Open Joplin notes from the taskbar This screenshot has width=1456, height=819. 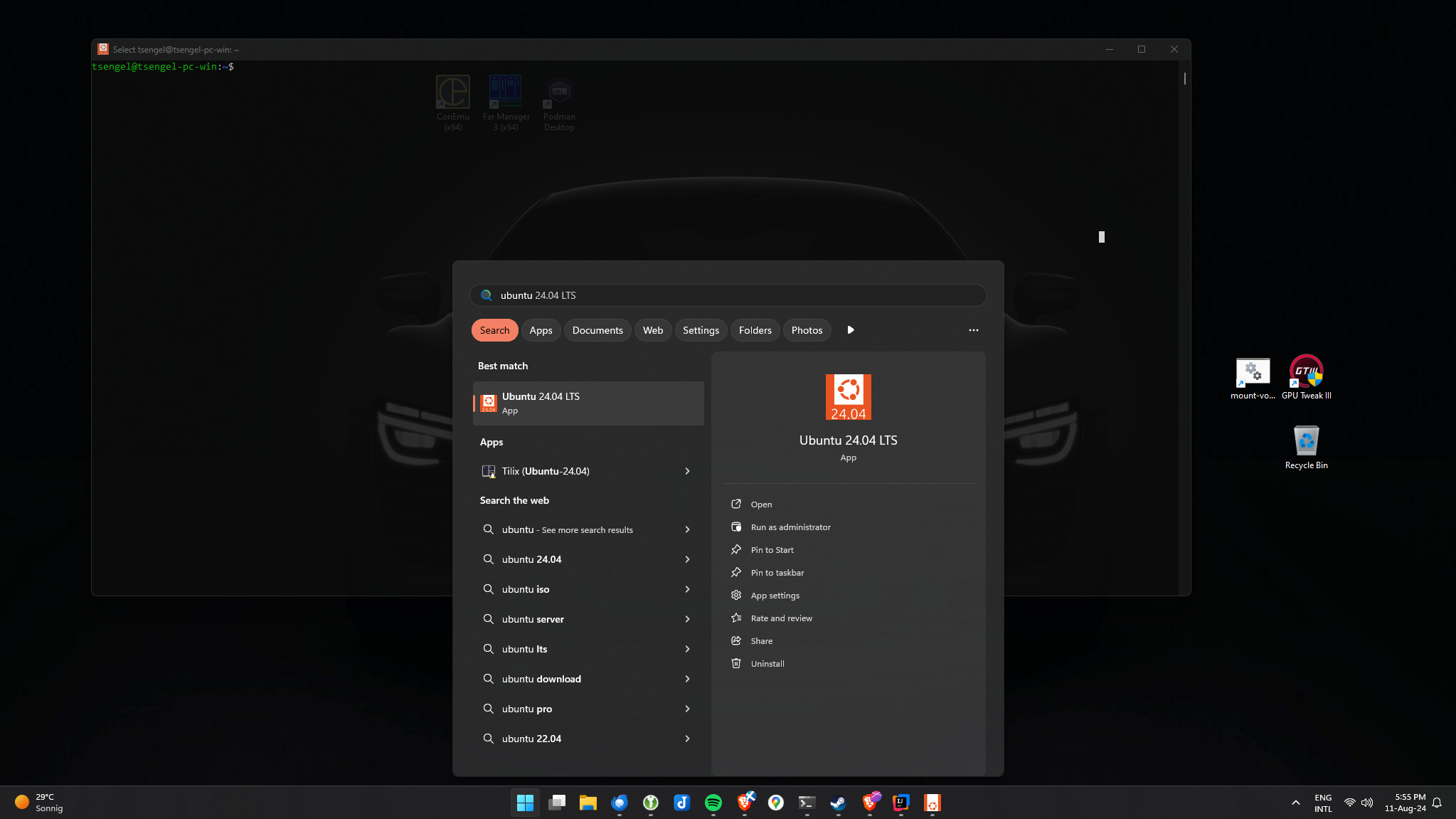[681, 803]
